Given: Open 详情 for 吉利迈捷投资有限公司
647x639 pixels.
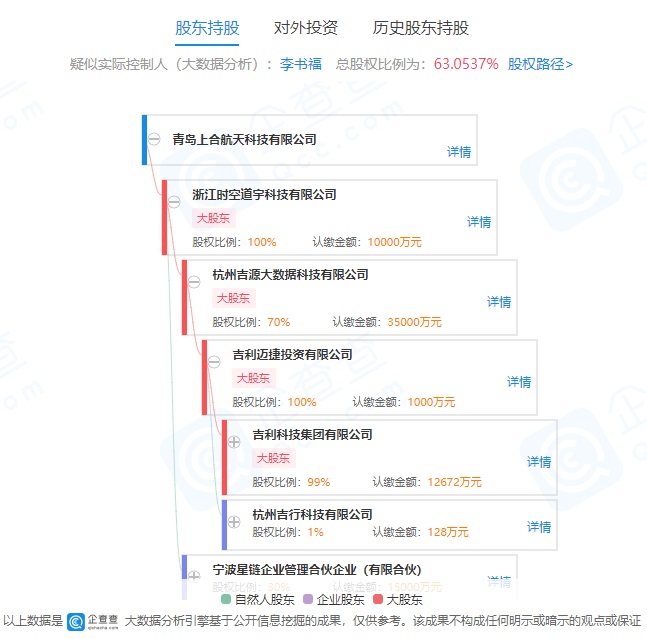Looking at the screenshot, I should (519, 382).
